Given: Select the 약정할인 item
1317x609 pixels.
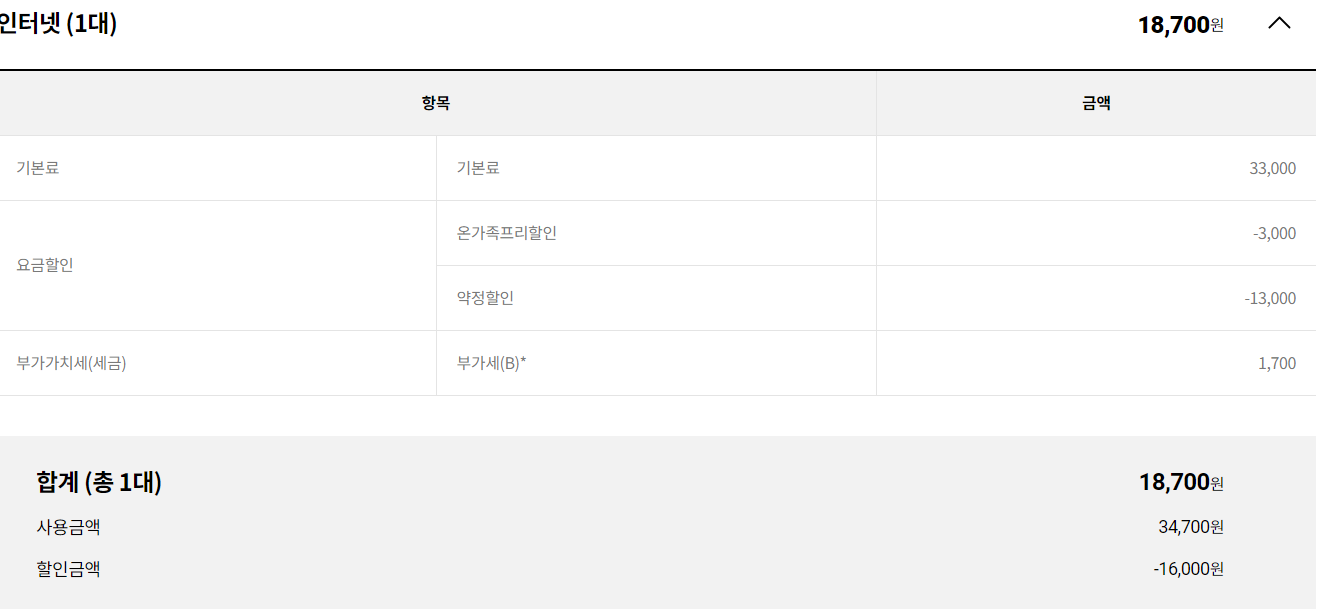Looking at the screenshot, I should point(485,298).
